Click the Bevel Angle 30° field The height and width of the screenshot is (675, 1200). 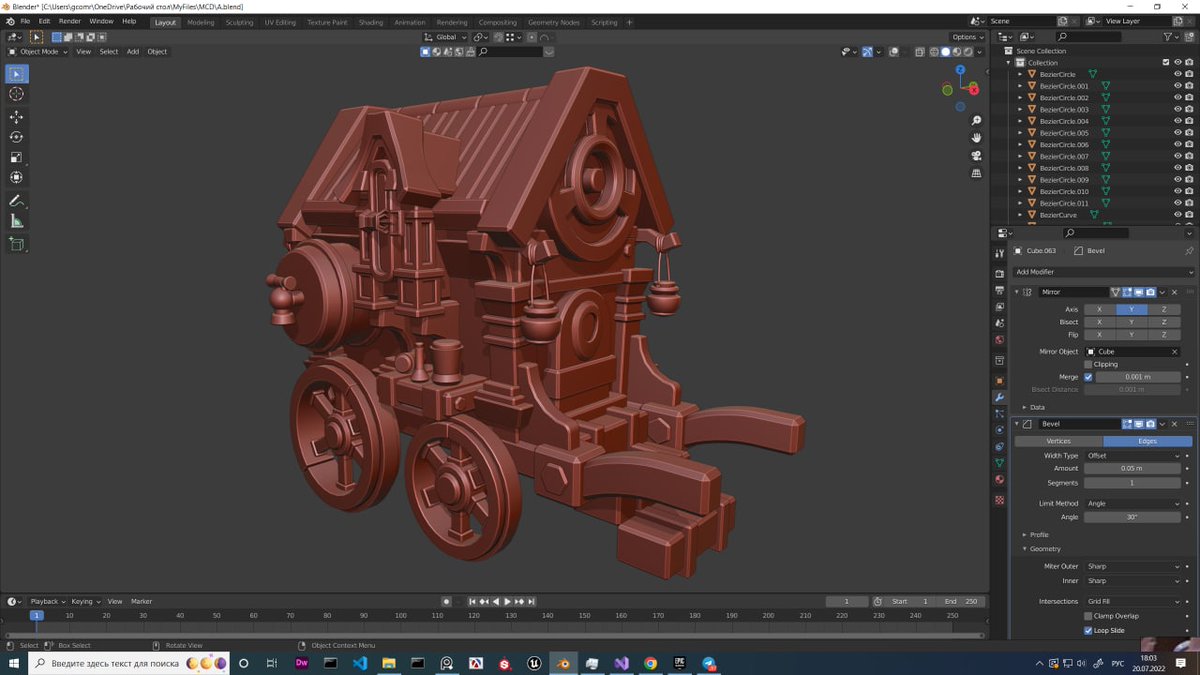[1132, 517]
